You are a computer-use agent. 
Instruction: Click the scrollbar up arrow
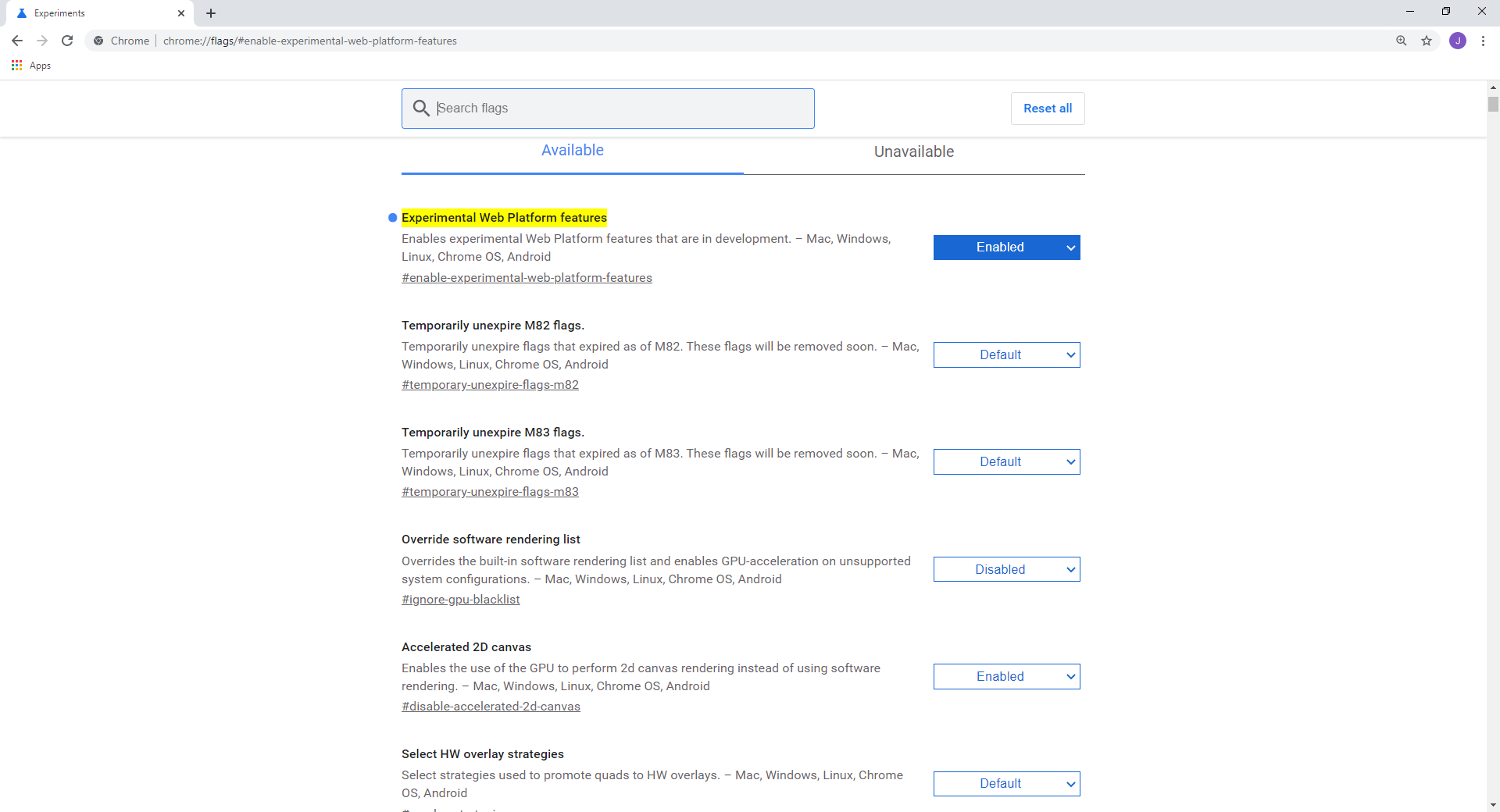point(1493,87)
